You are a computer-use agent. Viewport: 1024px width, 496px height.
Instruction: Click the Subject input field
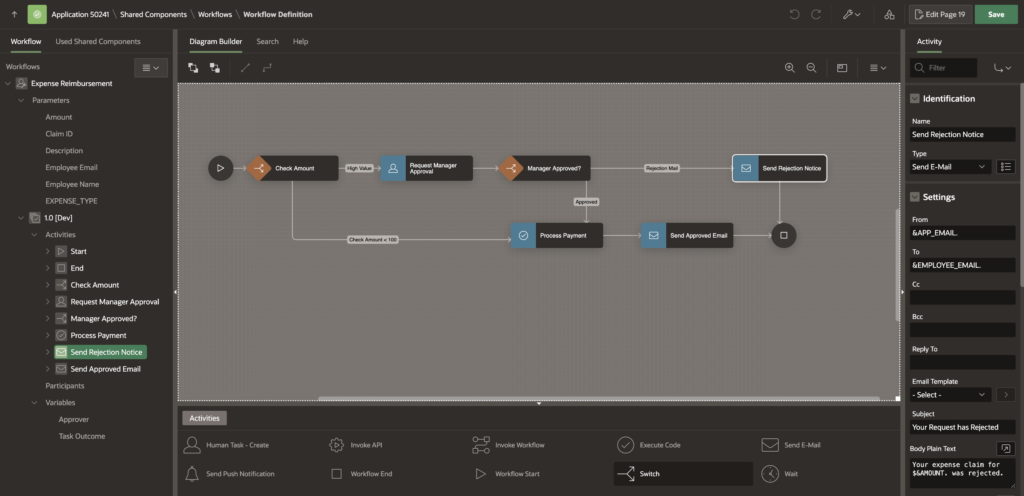[x=962, y=427]
